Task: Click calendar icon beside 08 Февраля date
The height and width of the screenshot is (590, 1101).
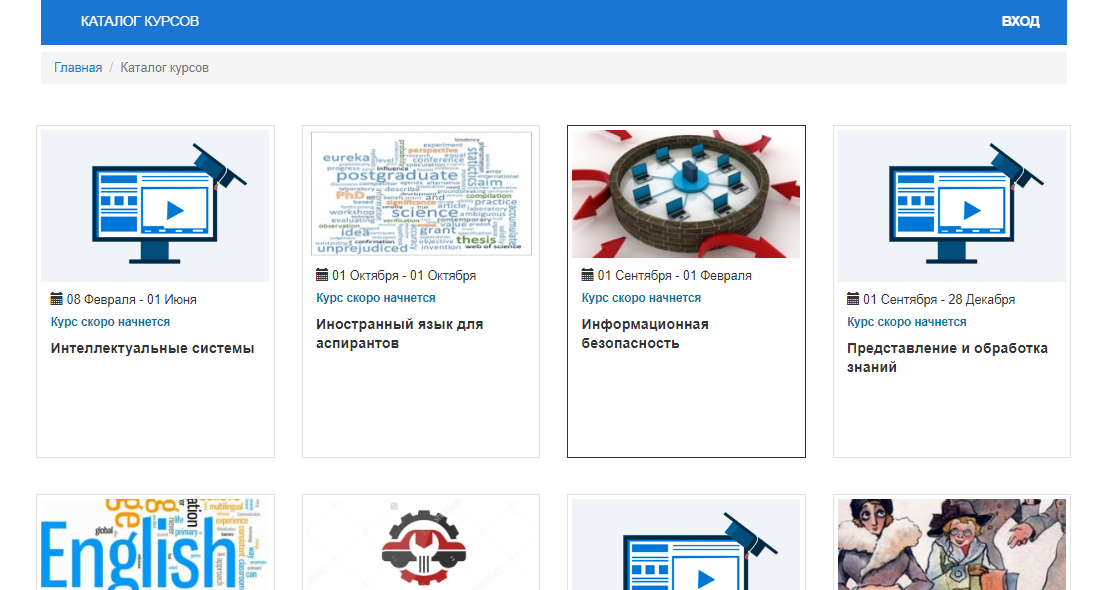Action: point(57,299)
